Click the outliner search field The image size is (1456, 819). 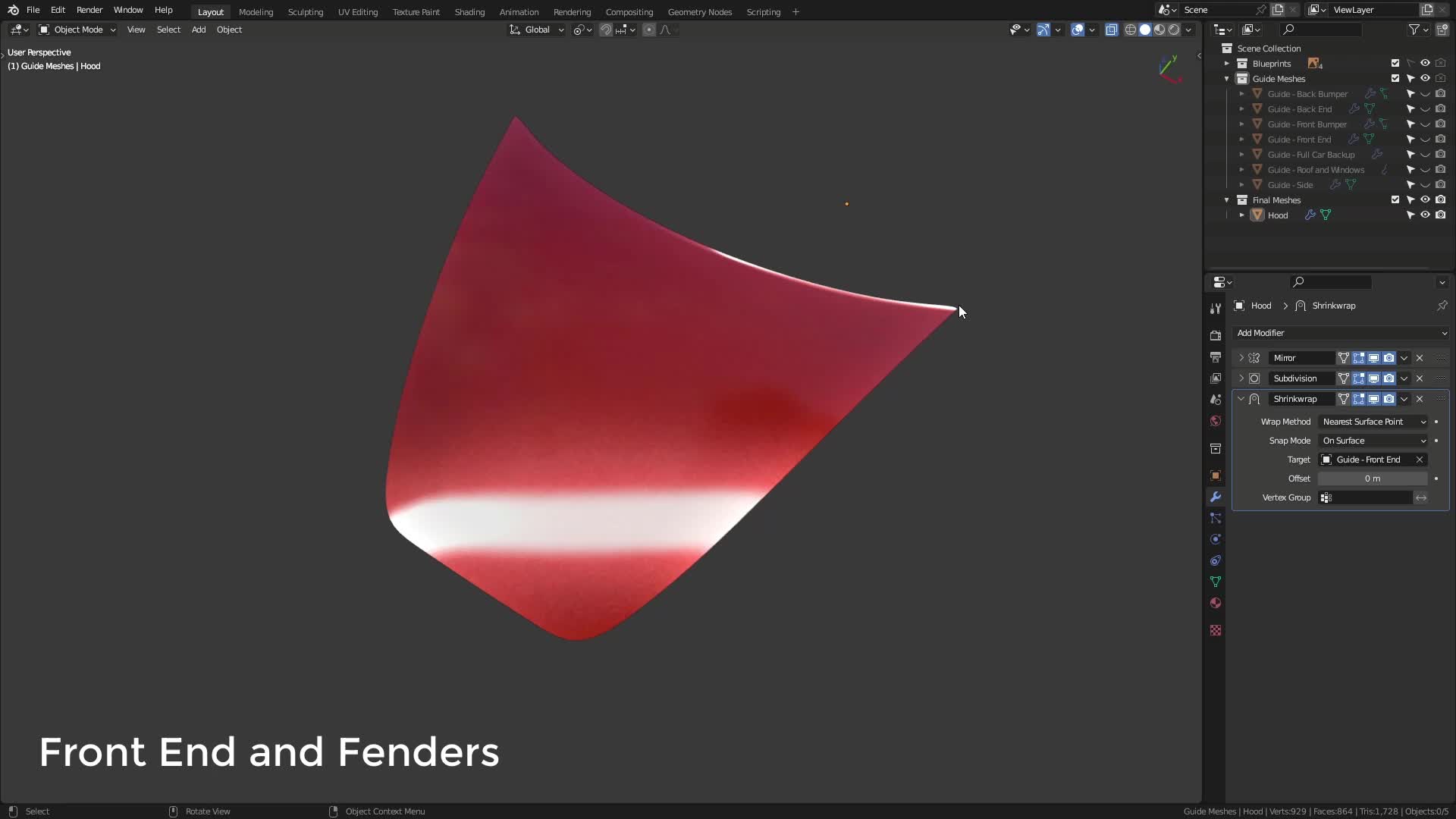click(1320, 30)
